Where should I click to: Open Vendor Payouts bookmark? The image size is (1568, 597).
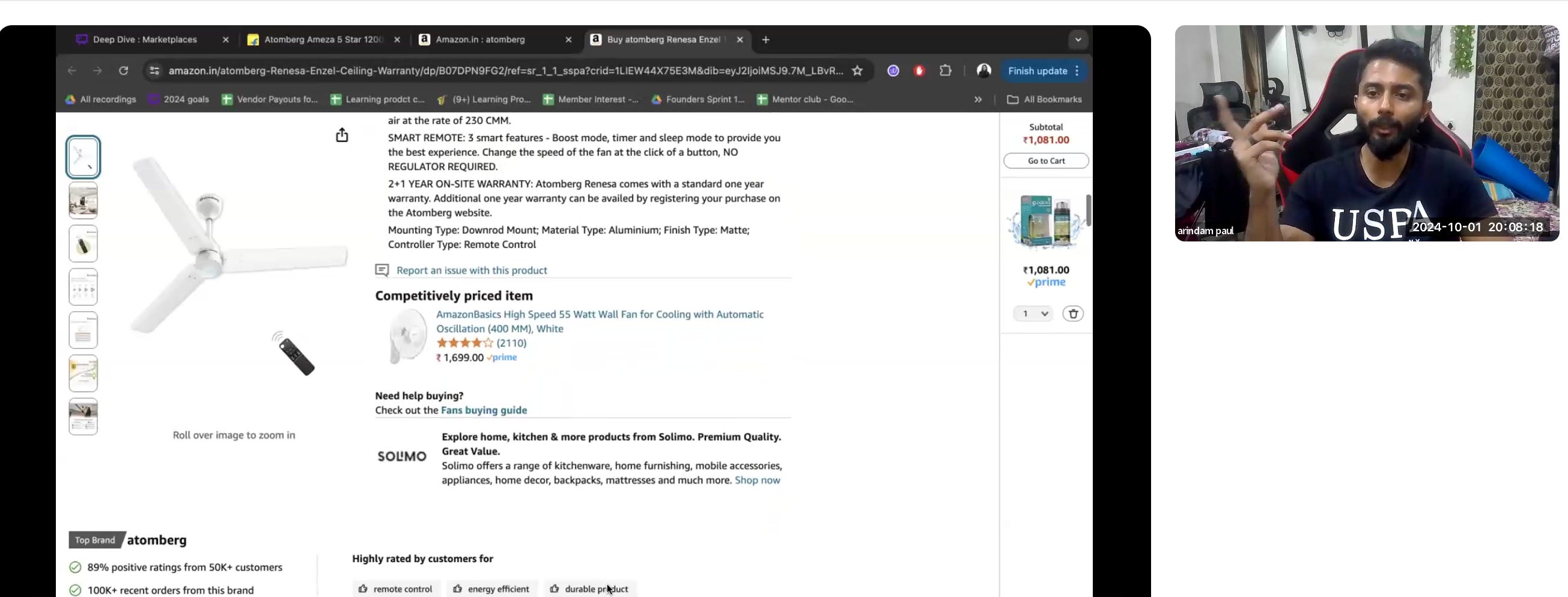coord(270,99)
